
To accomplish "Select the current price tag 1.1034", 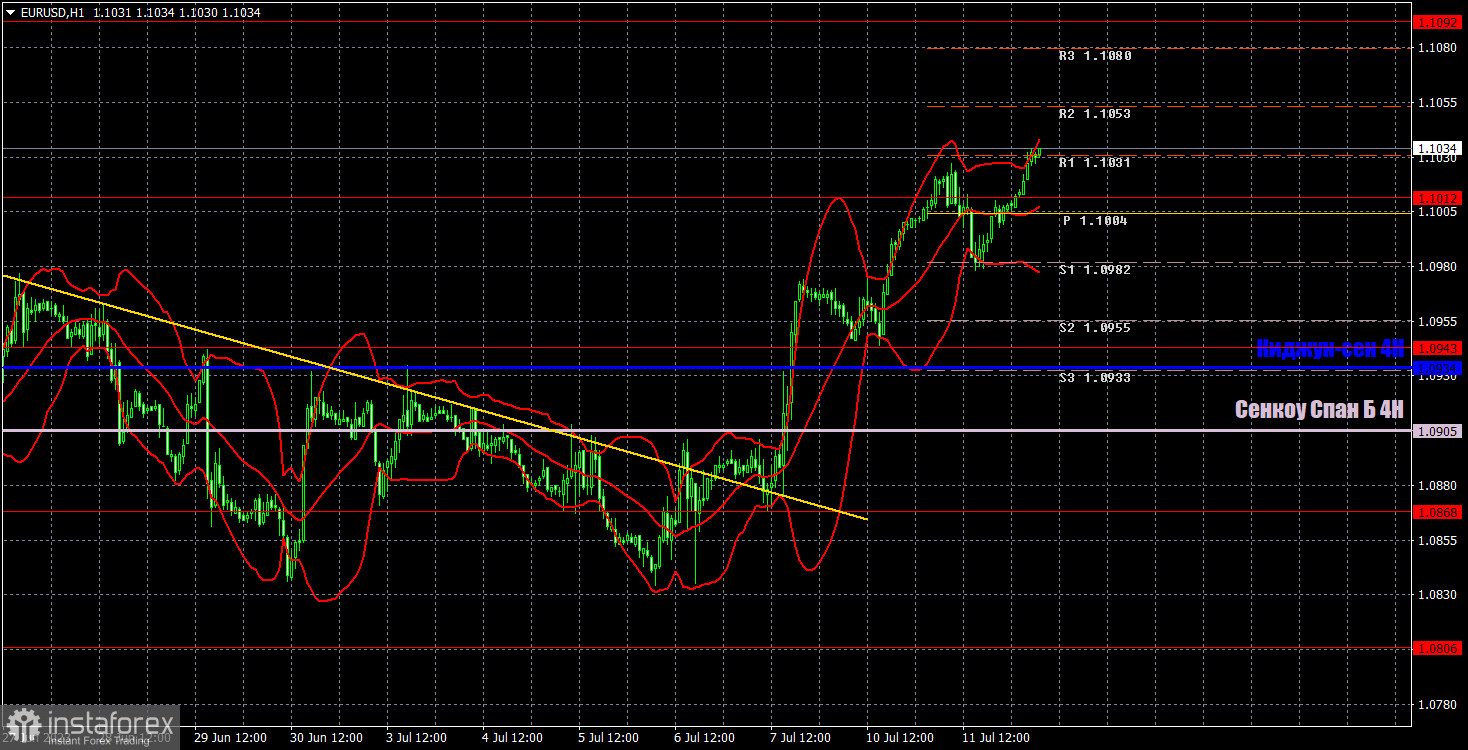I will (1438, 148).
